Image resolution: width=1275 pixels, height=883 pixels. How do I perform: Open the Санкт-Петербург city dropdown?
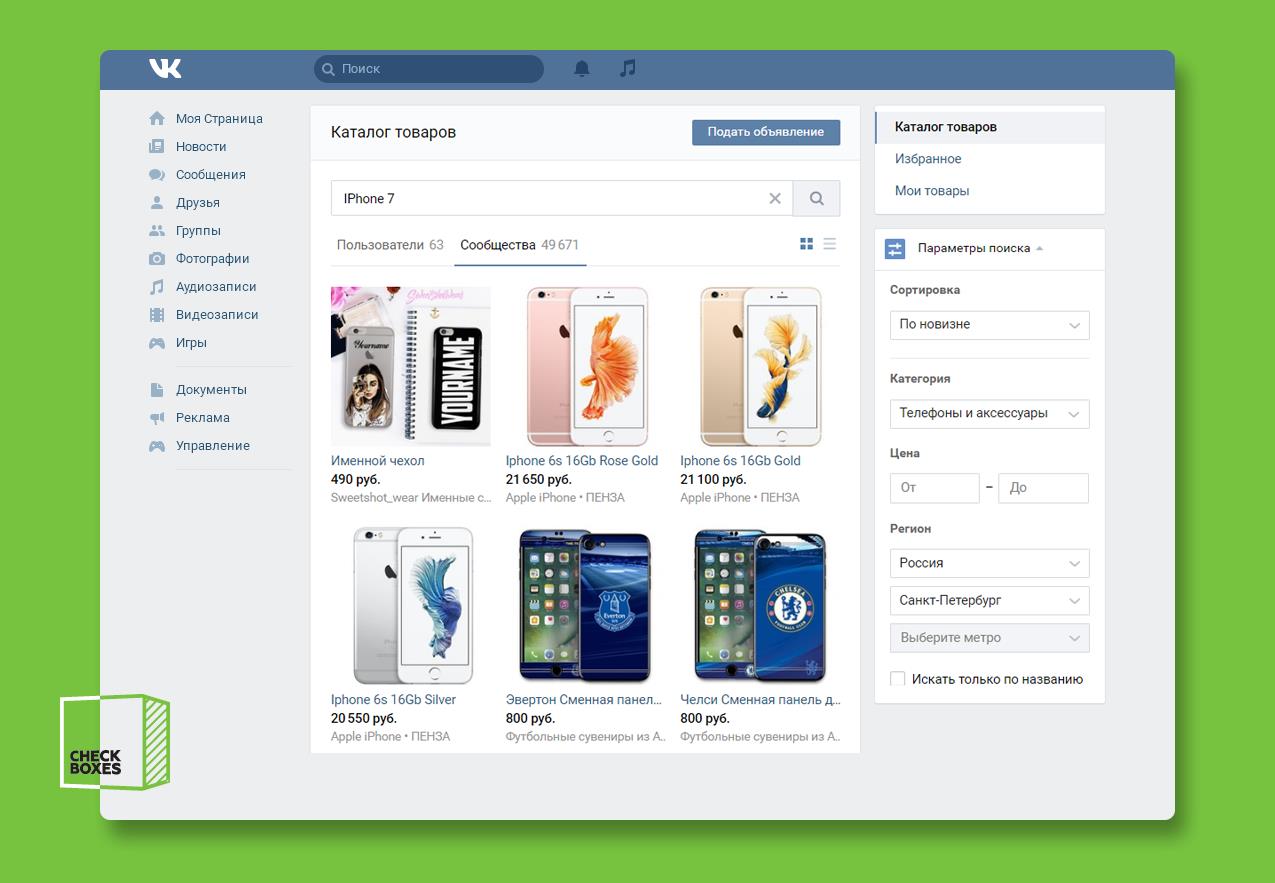[989, 600]
